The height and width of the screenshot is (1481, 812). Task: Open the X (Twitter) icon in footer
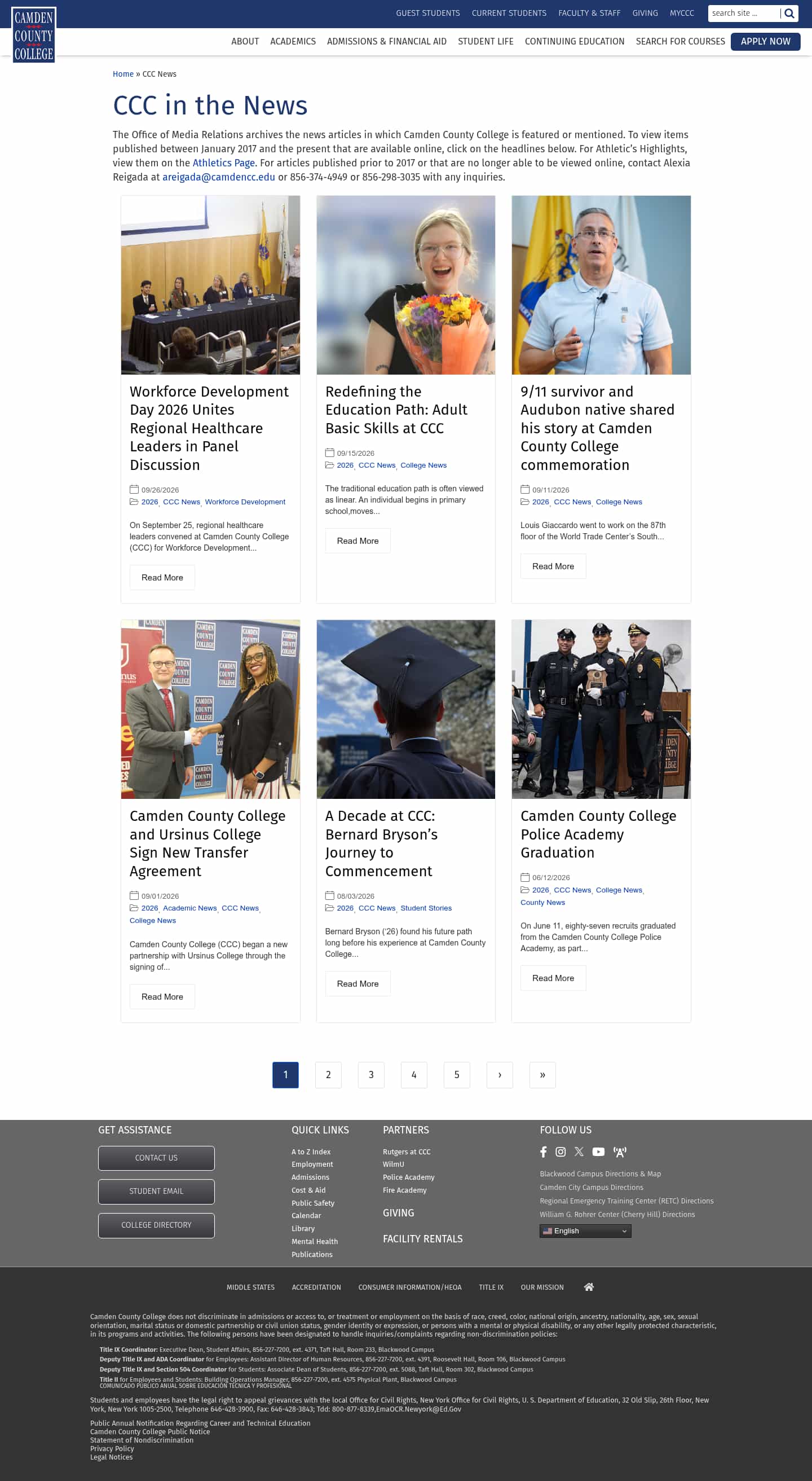click(579, 1152)
